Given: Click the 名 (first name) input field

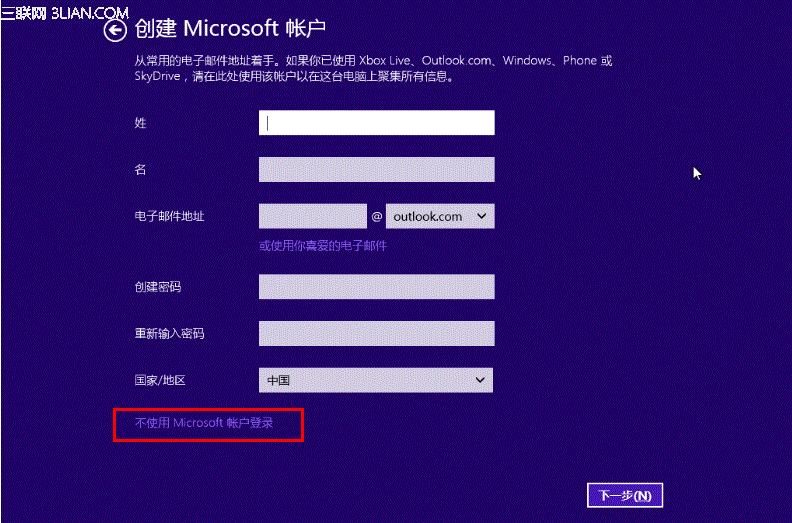Looking at the screenshot, I should pyautogui.click(x=376, y=169).
